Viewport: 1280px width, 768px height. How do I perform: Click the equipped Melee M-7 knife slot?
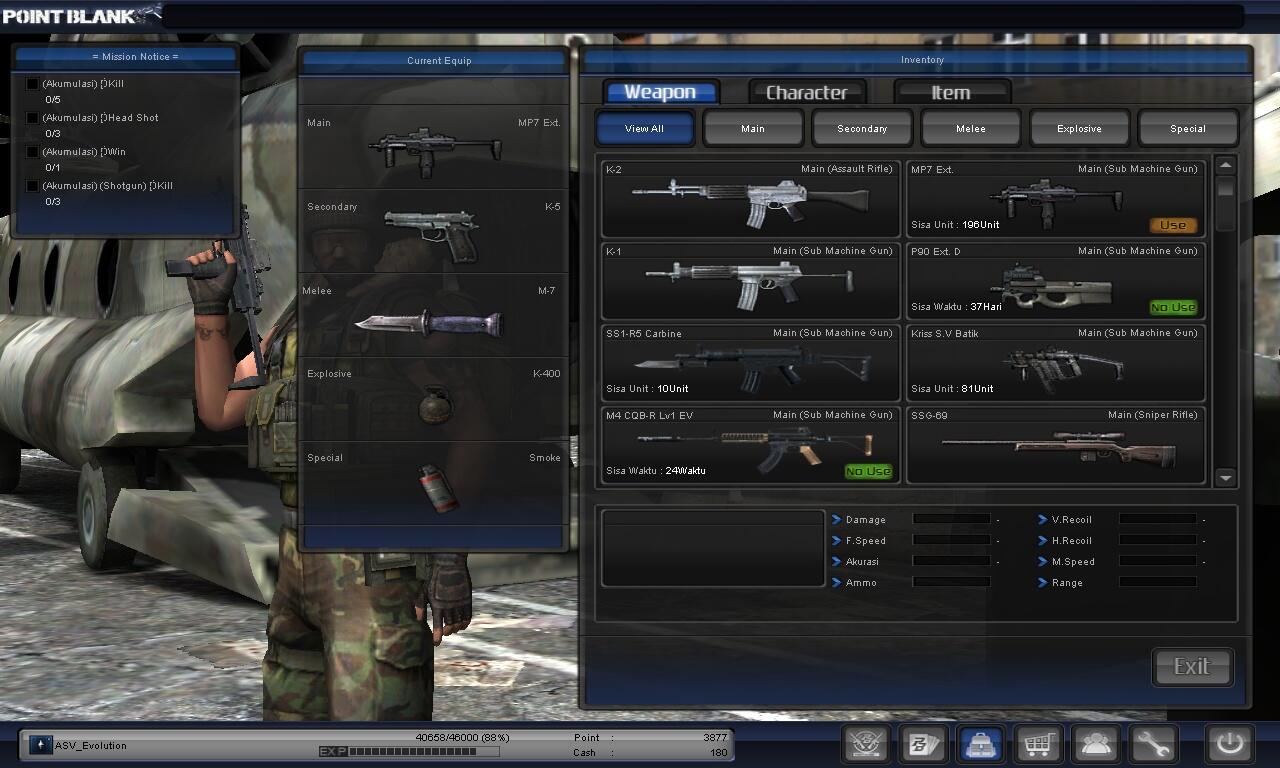coord(434,317)
